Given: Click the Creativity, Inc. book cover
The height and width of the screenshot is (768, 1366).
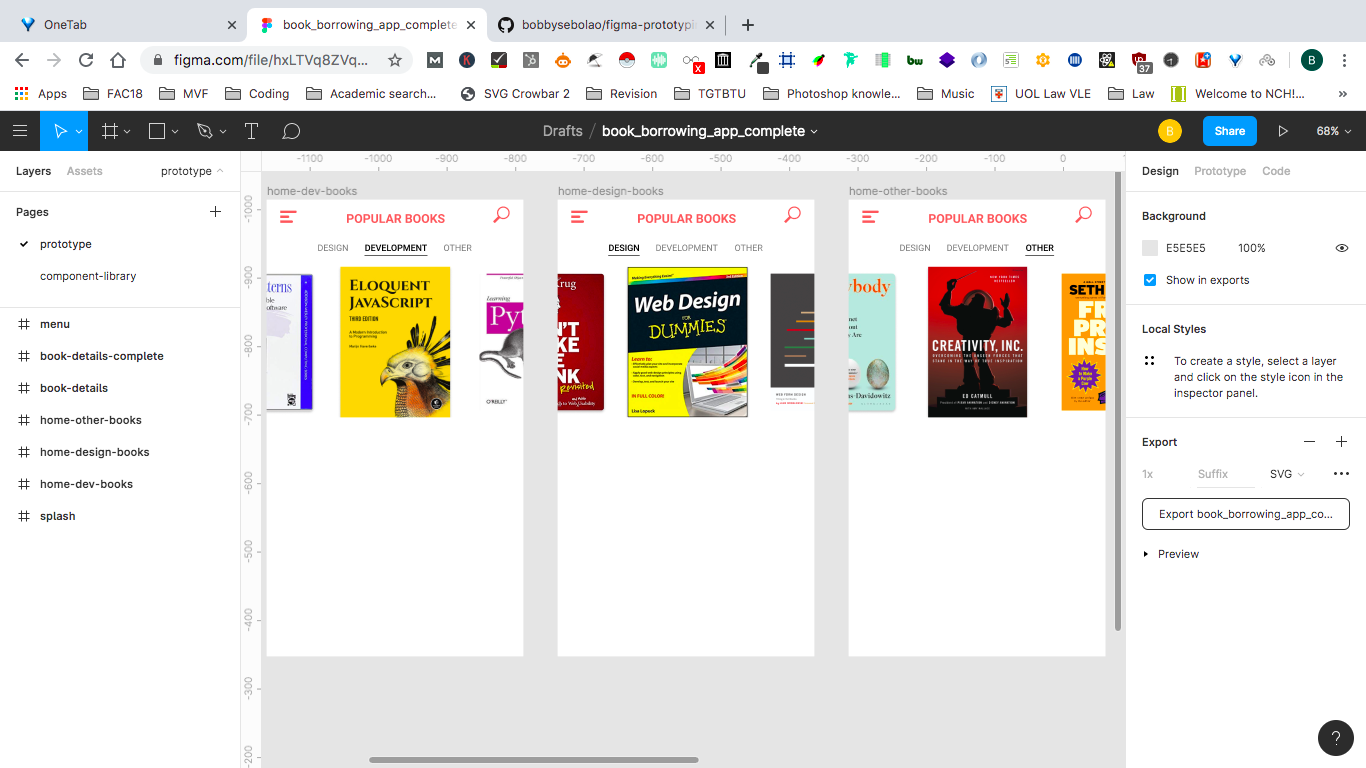Looking at the screenshot, I should (x=977, y=342).
